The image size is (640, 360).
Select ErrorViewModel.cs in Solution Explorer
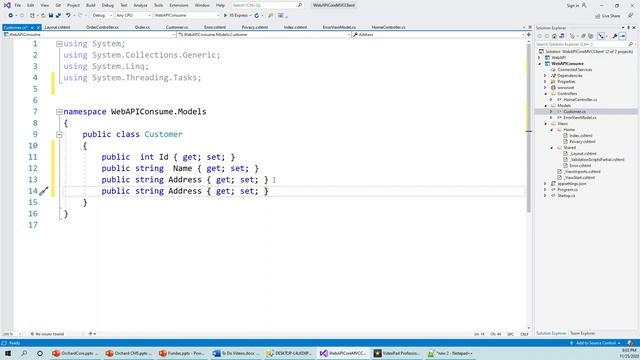pyautogui.click(x=580, y=118)
